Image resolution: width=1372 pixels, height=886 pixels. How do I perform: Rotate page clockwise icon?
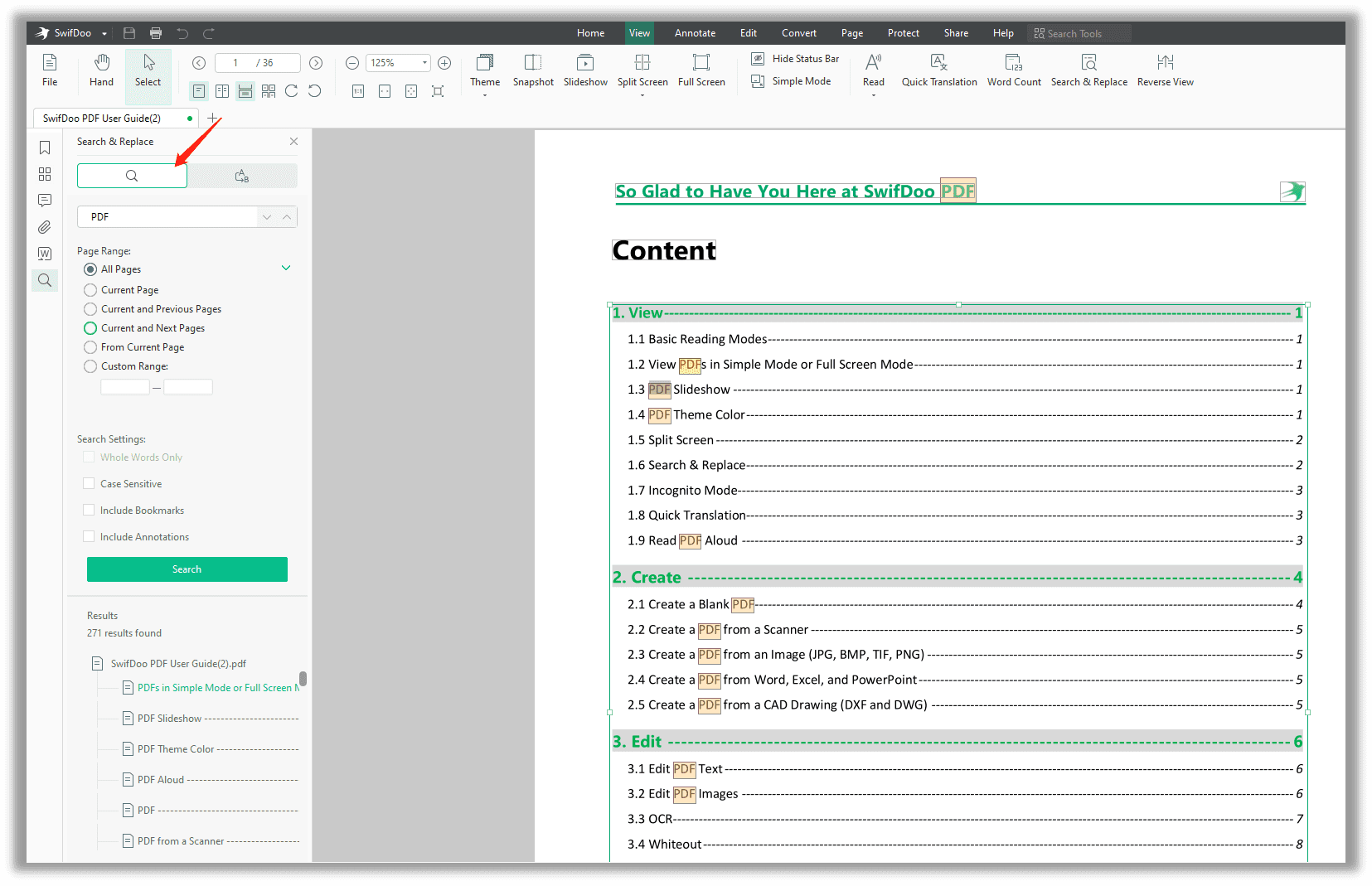(292, 91)
